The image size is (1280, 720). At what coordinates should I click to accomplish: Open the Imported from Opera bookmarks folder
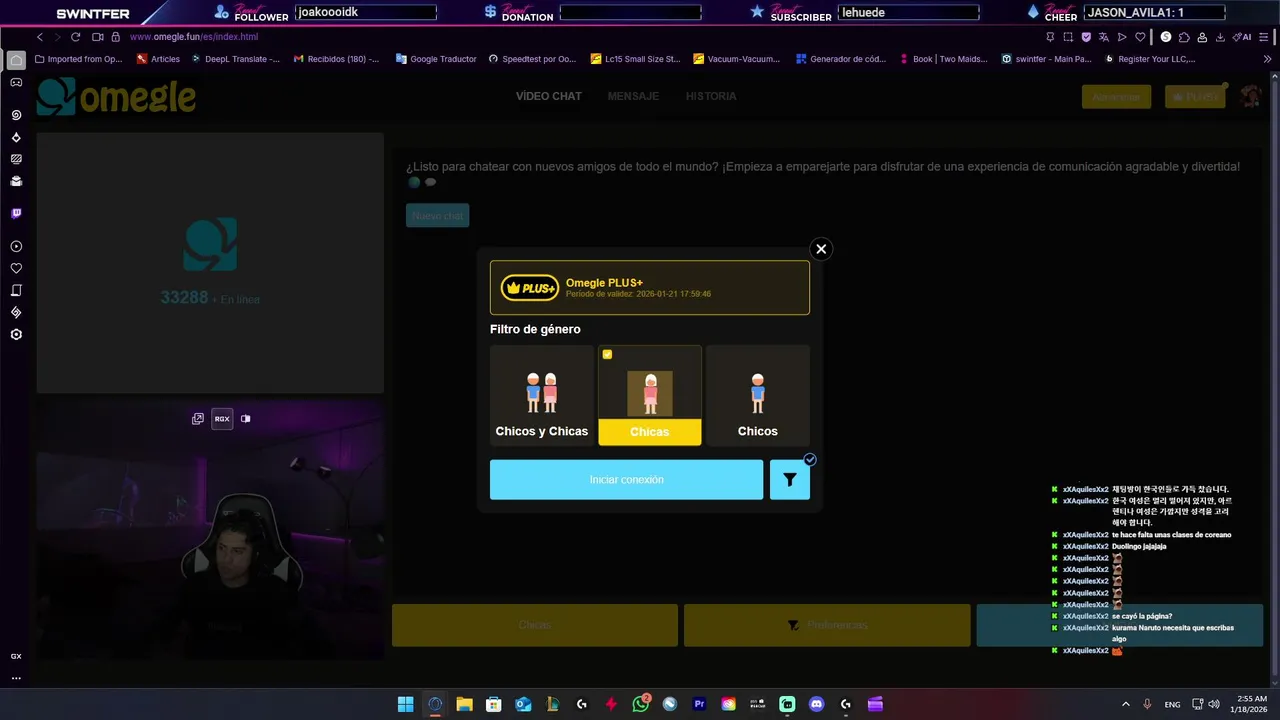click(x=79, y=59)
